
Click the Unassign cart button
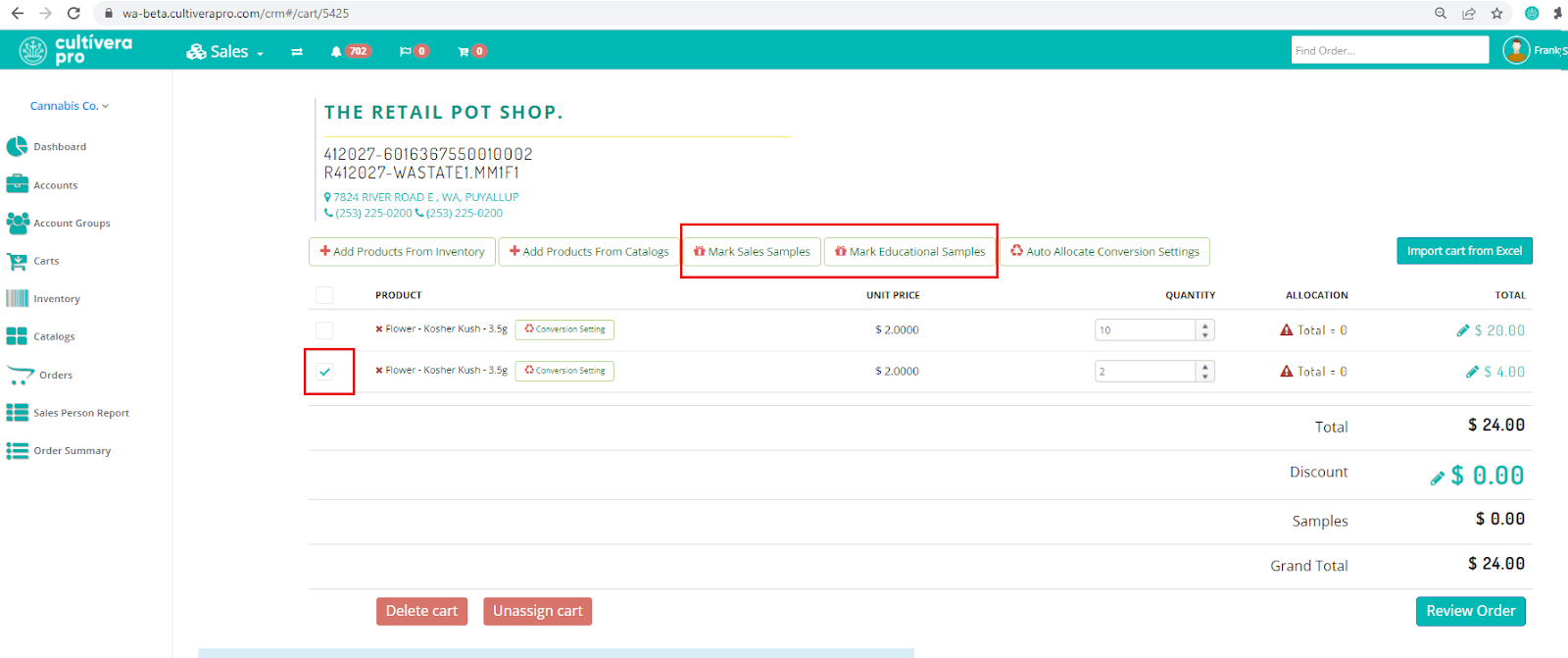538,611
